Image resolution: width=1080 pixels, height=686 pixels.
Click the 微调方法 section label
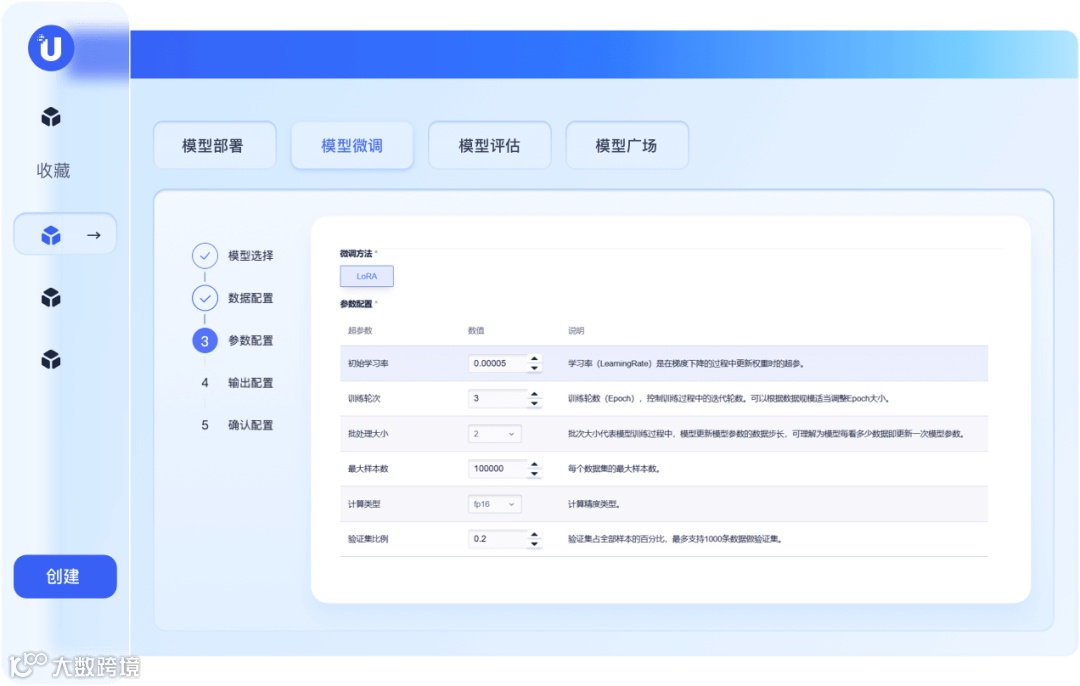click(356, 253)
